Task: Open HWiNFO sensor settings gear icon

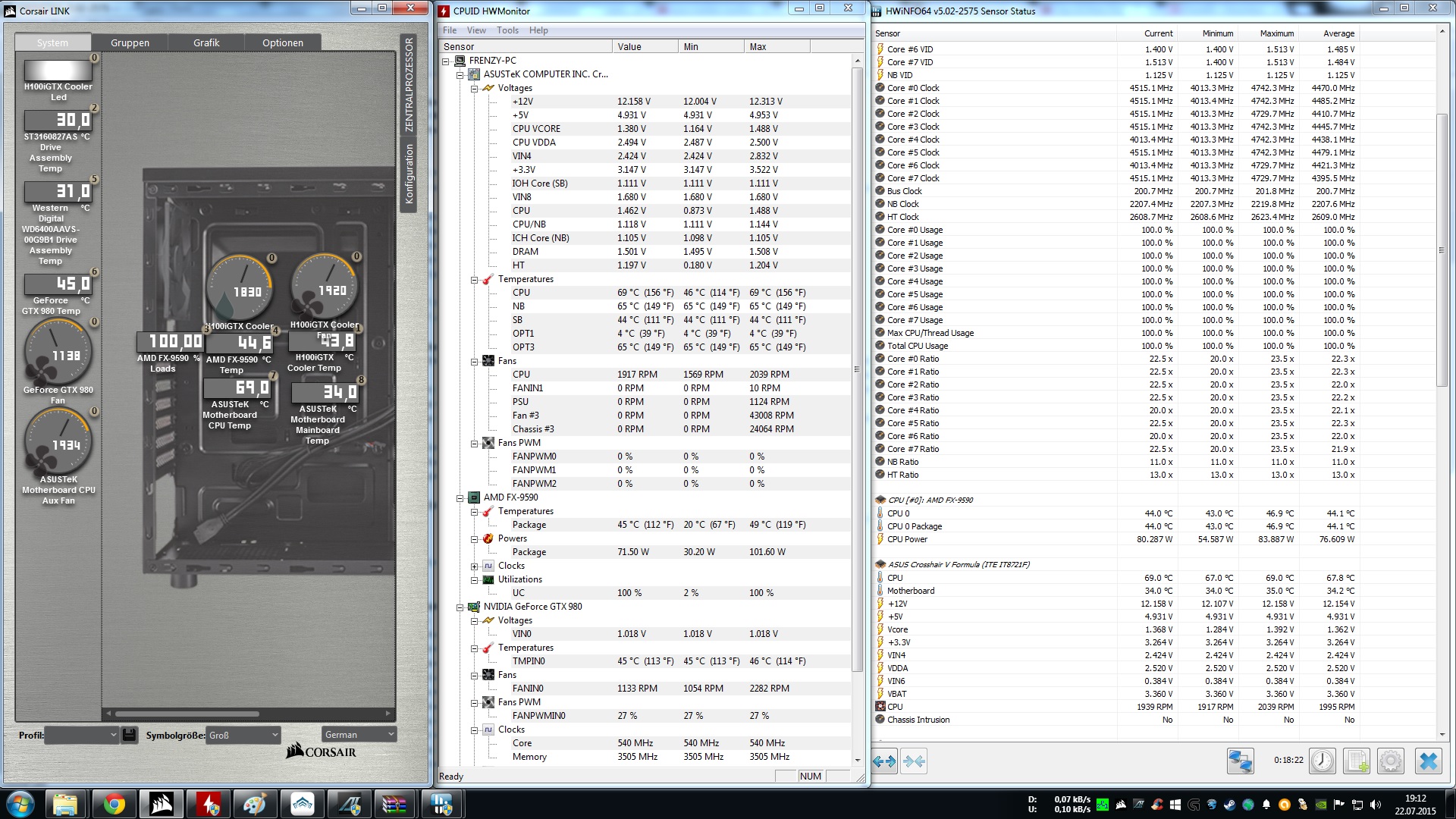Action: click(1391, 761)
